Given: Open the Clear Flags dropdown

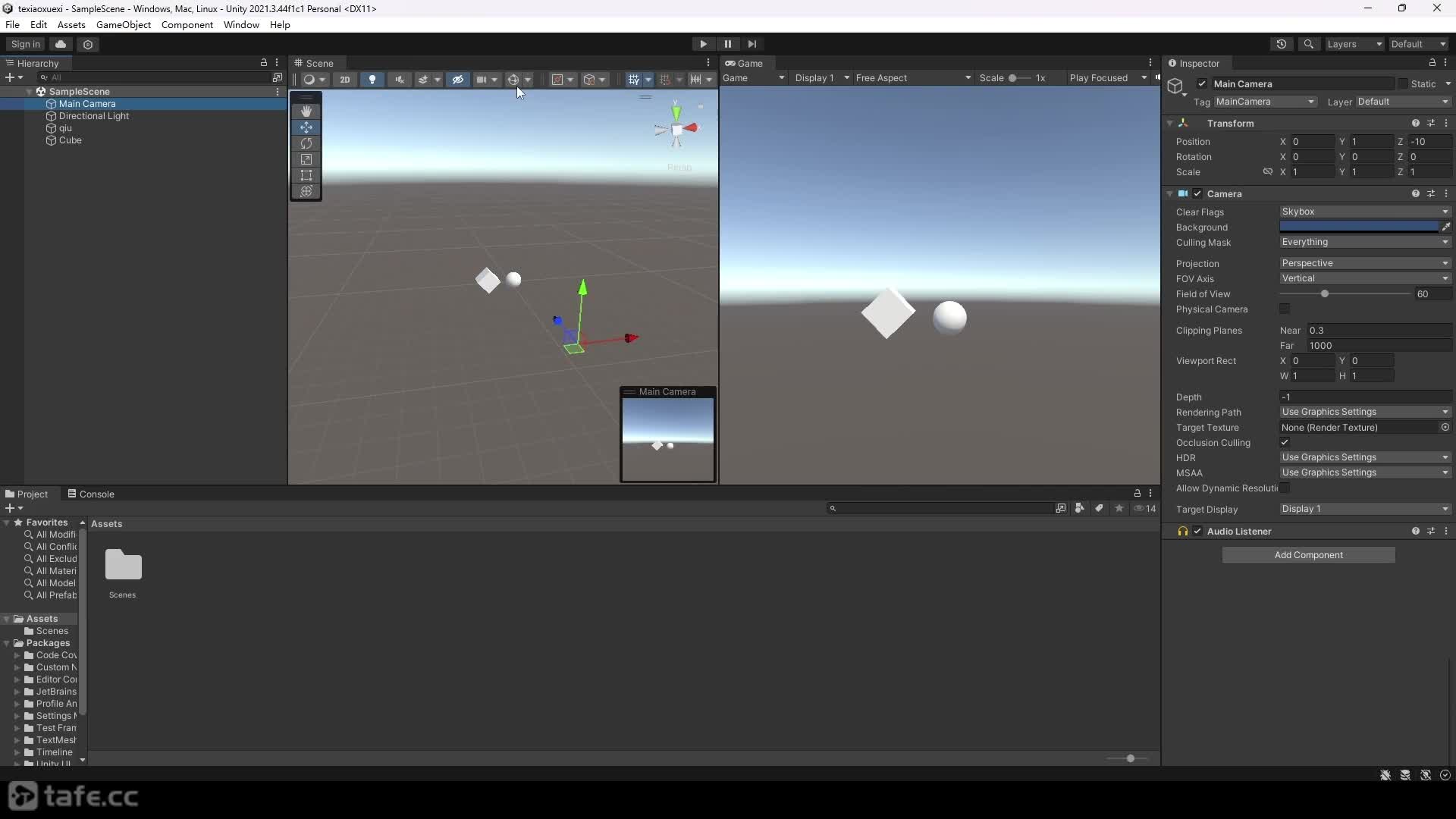Looking at the screenshot, I should pyautogui.click(x=1365, y=212).
